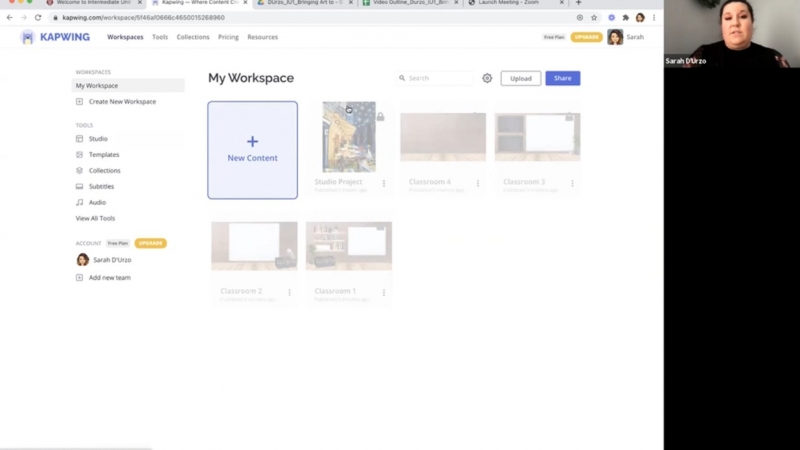The height and width of the screenshot is (450, 800).
Task: Expand the Classroom 4 three-dot options menu
Action: tap(478, 183)
